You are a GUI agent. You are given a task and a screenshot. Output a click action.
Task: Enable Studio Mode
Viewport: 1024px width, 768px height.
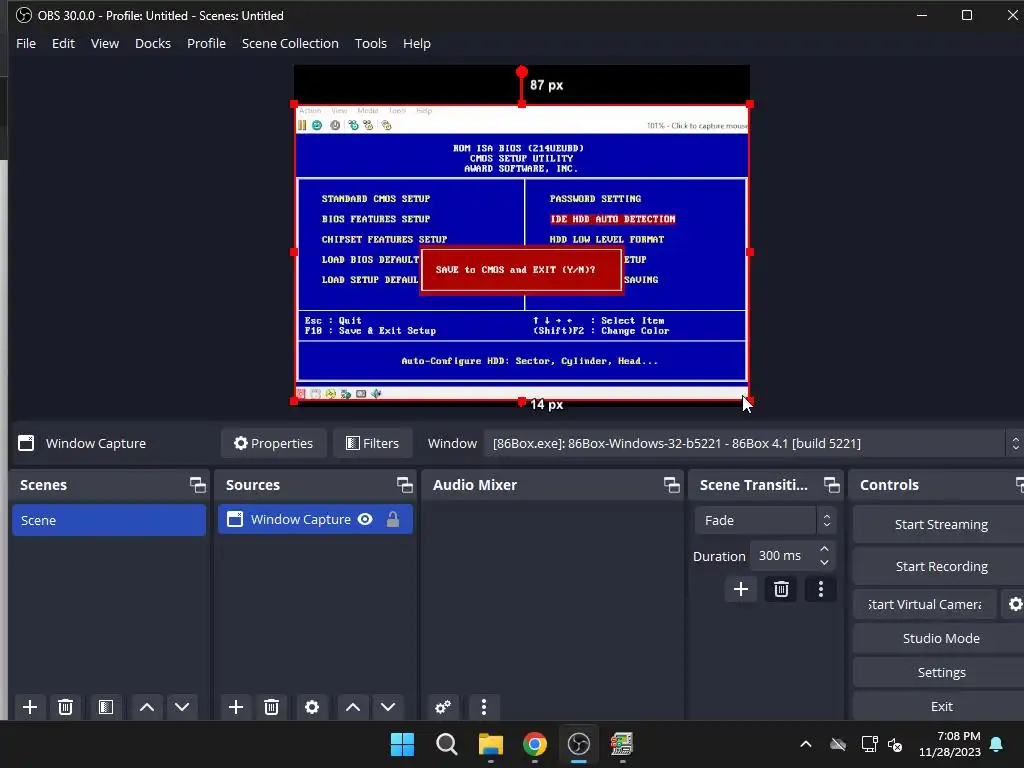[940, 638]
